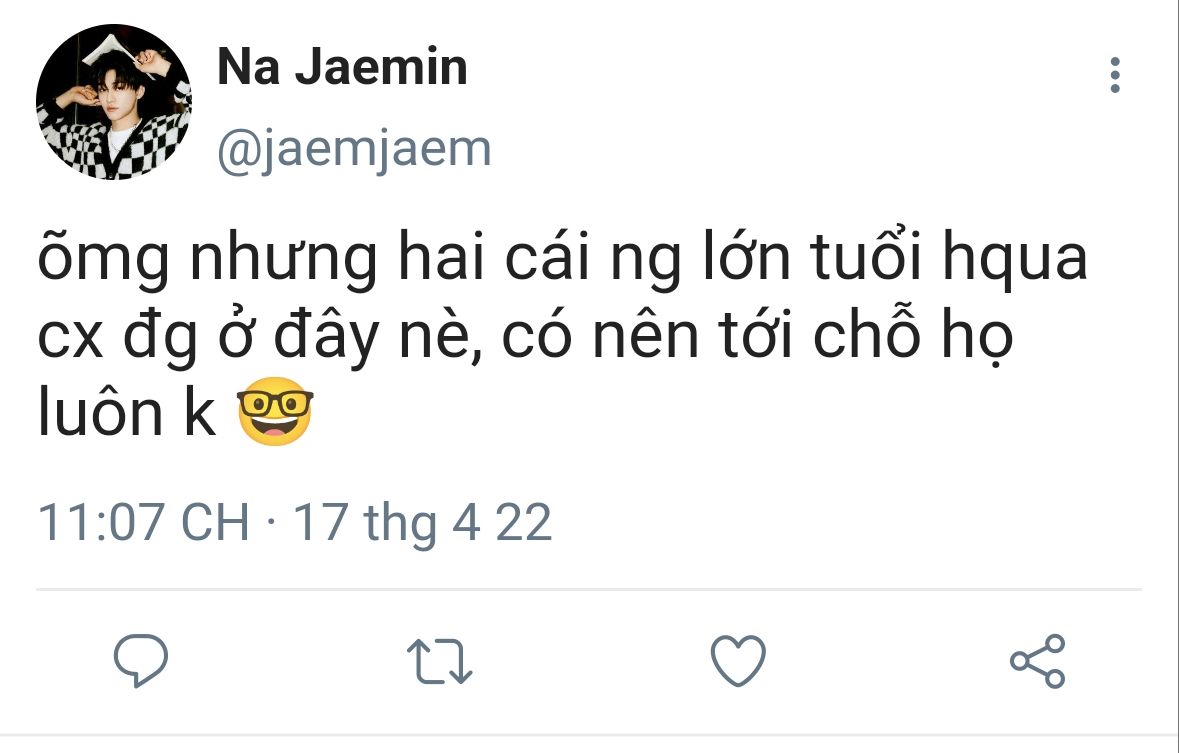Click the divider line above action icons
Screen dimensions: 1179x753
(589, 589)
